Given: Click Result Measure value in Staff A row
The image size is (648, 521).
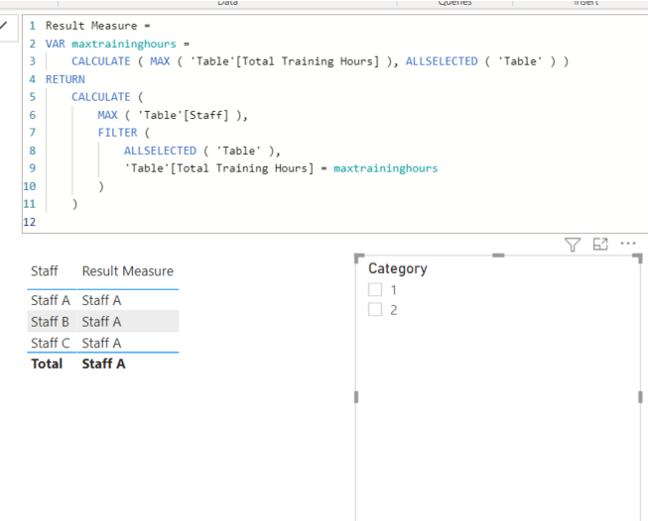Looking at the screenshot, I should 101,300.
